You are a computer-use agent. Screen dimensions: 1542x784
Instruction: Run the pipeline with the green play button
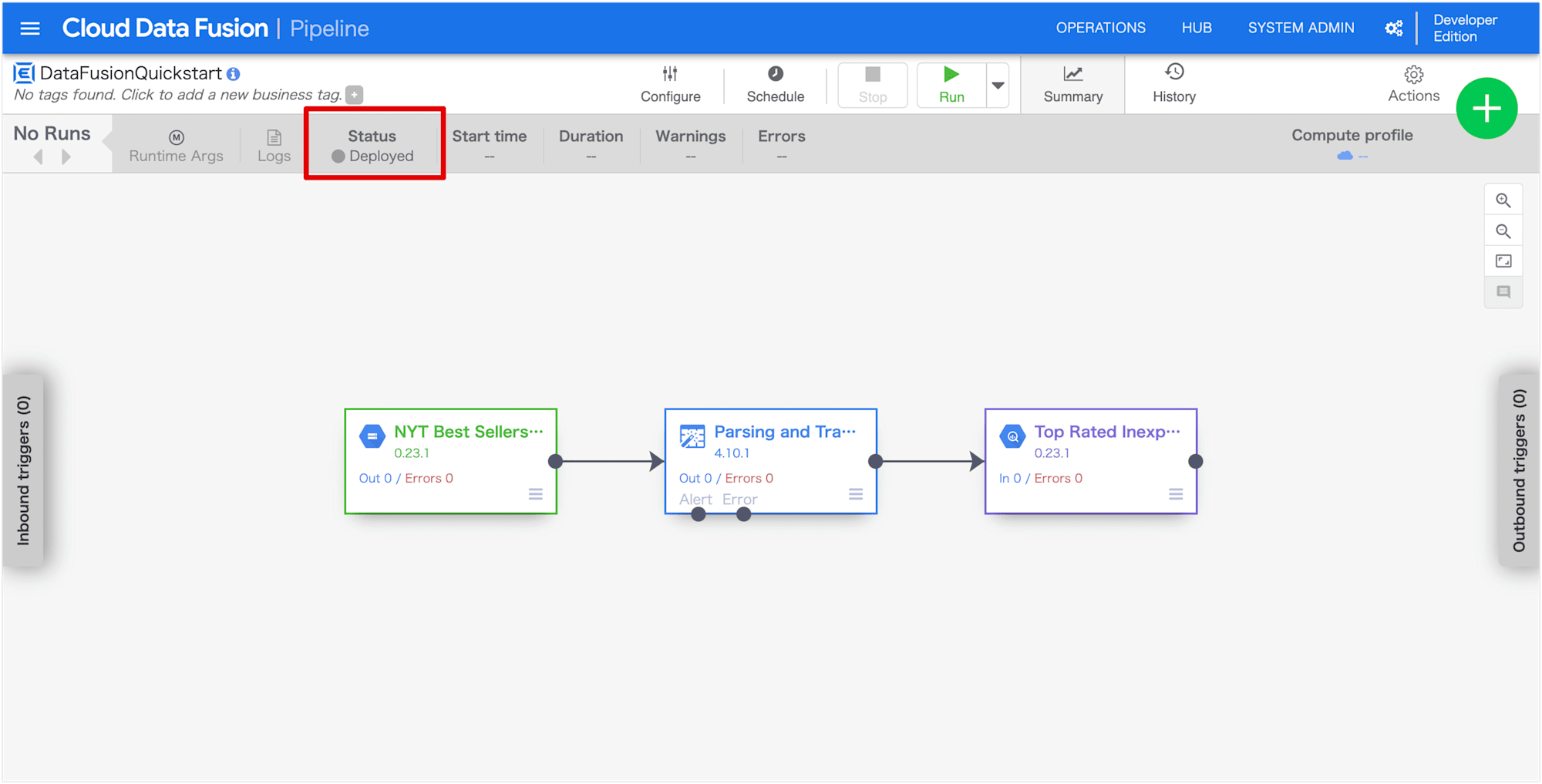click(x=951, y=85)
